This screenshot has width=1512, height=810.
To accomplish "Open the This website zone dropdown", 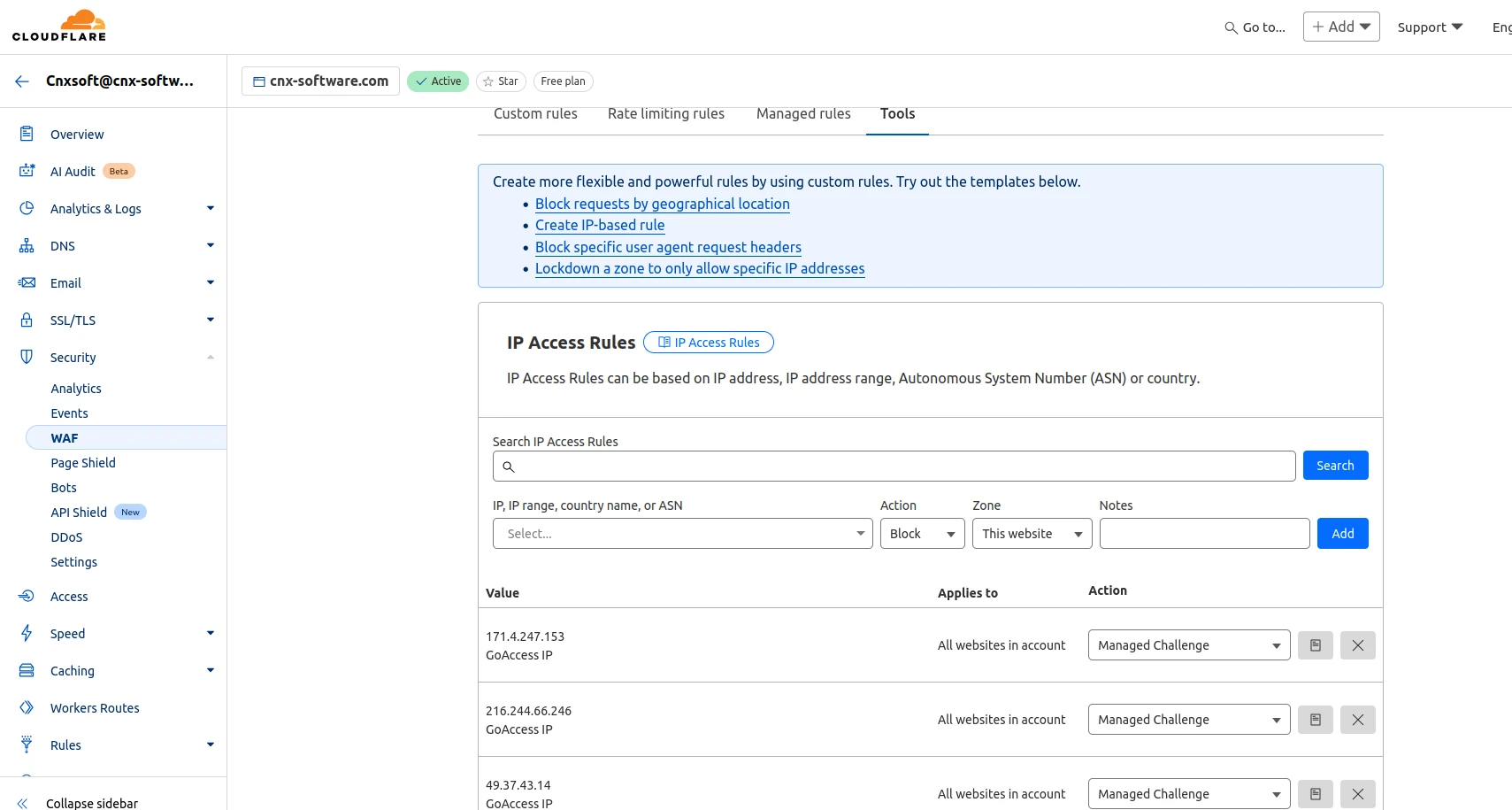I will tap(1032, 533).
